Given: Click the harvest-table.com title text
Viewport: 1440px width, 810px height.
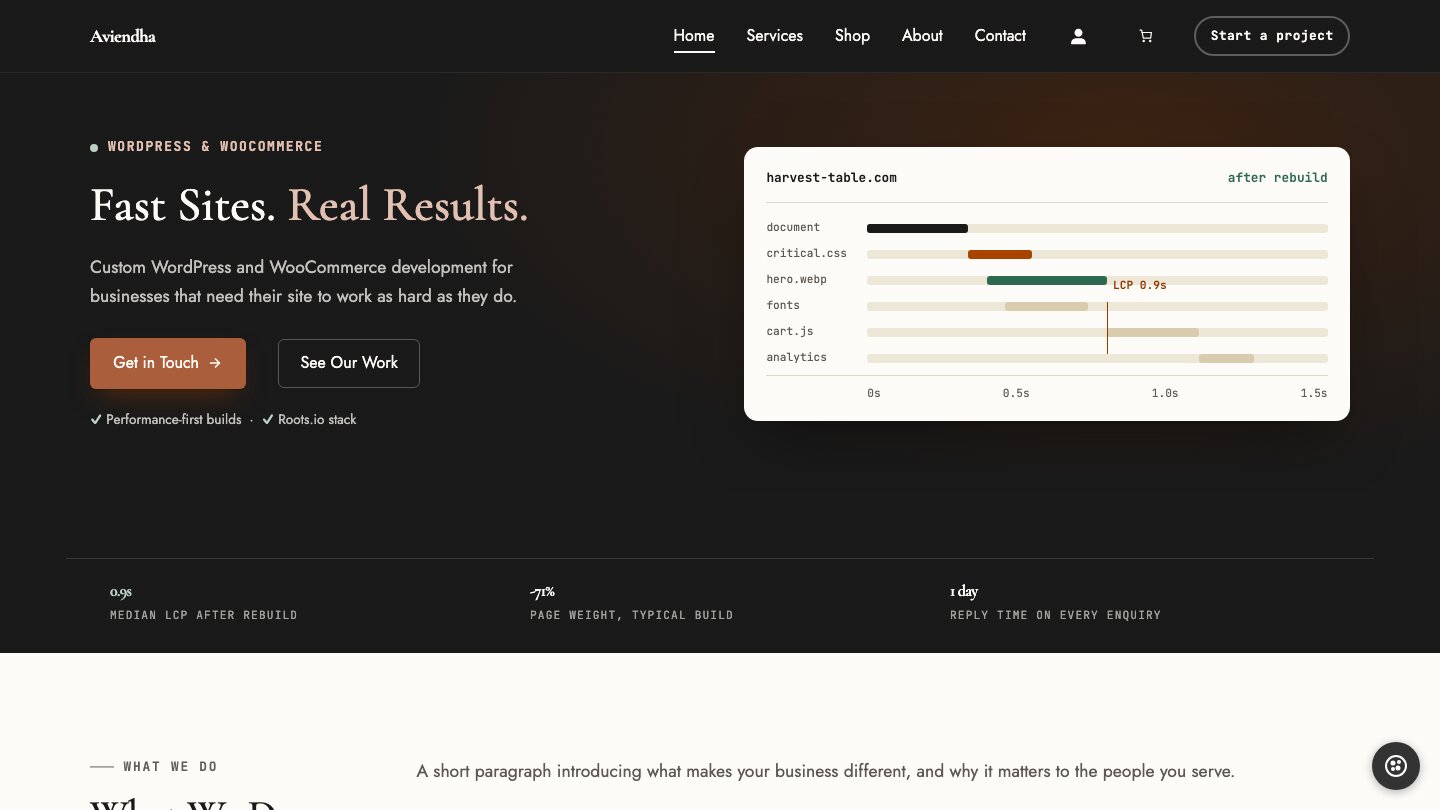Looking at the screenshot, I should point(832,178).
